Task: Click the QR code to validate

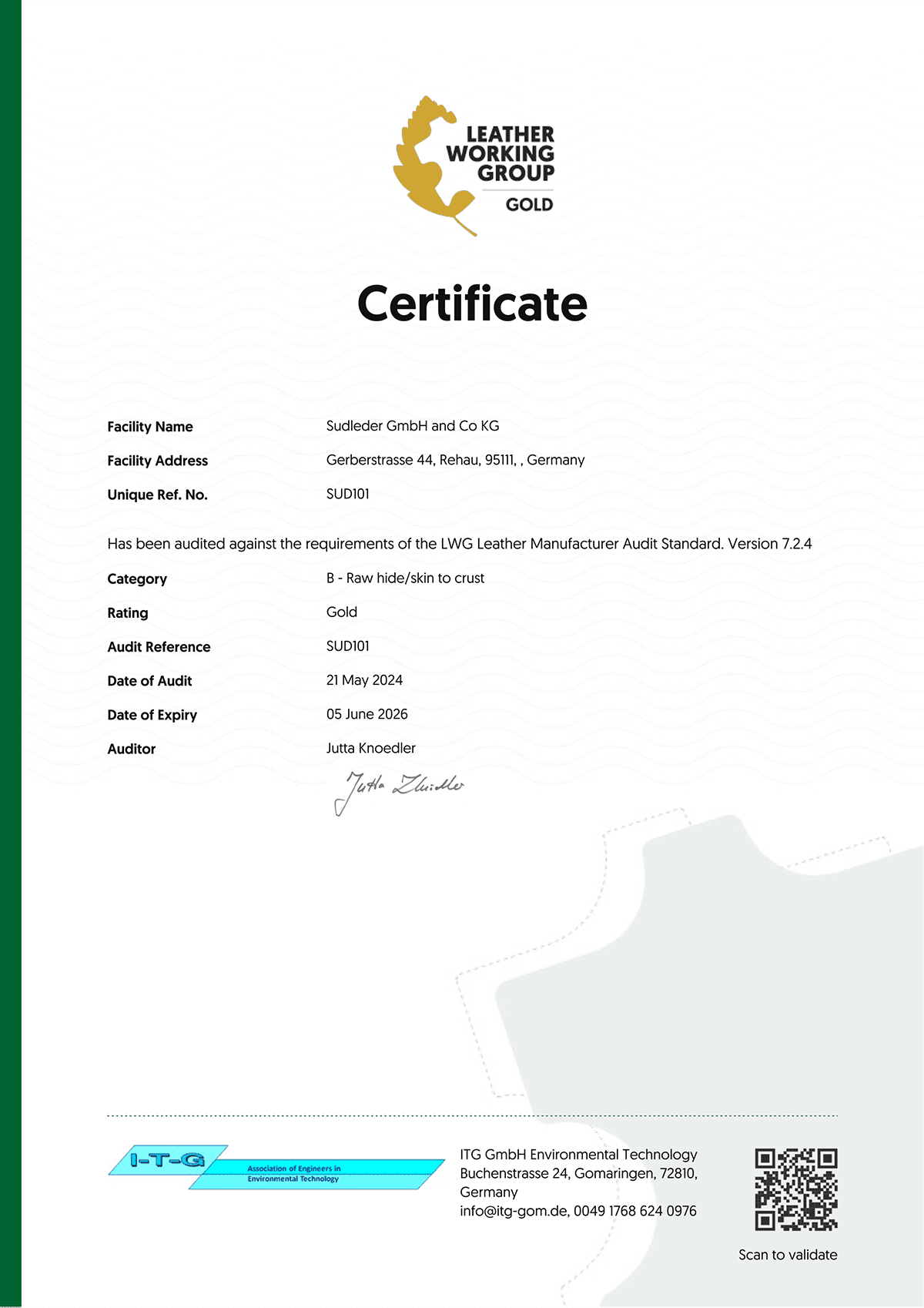Action: [x=795, y=1189]
